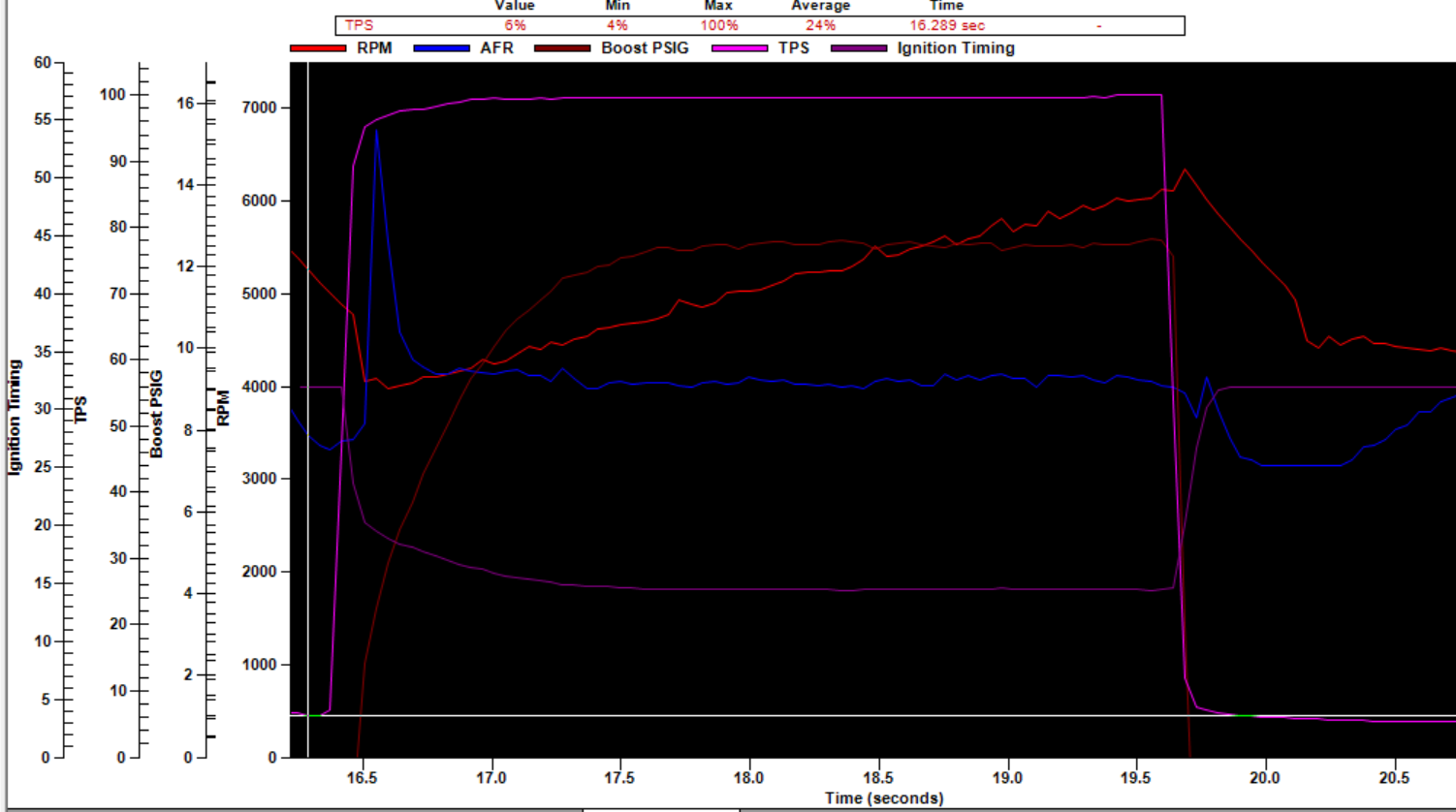Click the 16.289 sec time readout
The image size is (1456, 812).
[x=947, y=26]
